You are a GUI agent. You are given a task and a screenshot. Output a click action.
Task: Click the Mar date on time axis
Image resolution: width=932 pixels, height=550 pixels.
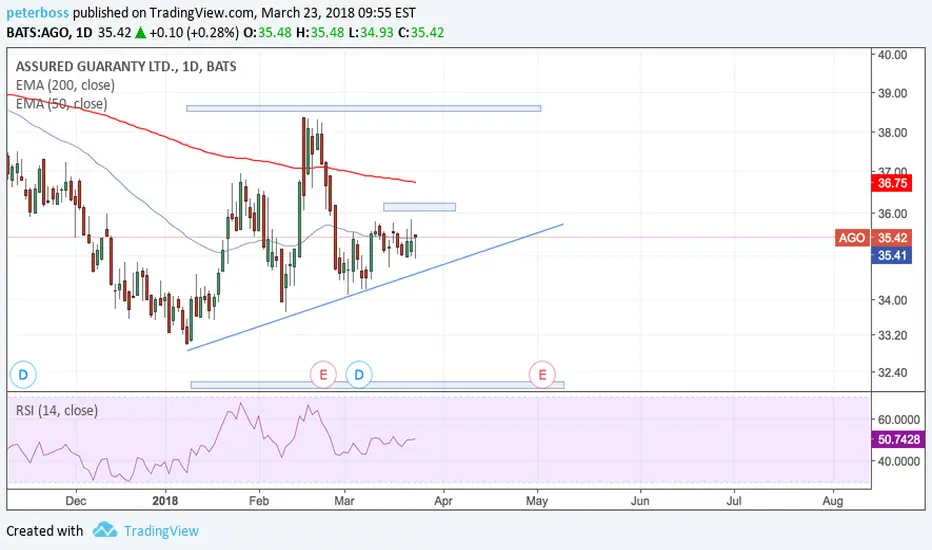tap(344, 501)
